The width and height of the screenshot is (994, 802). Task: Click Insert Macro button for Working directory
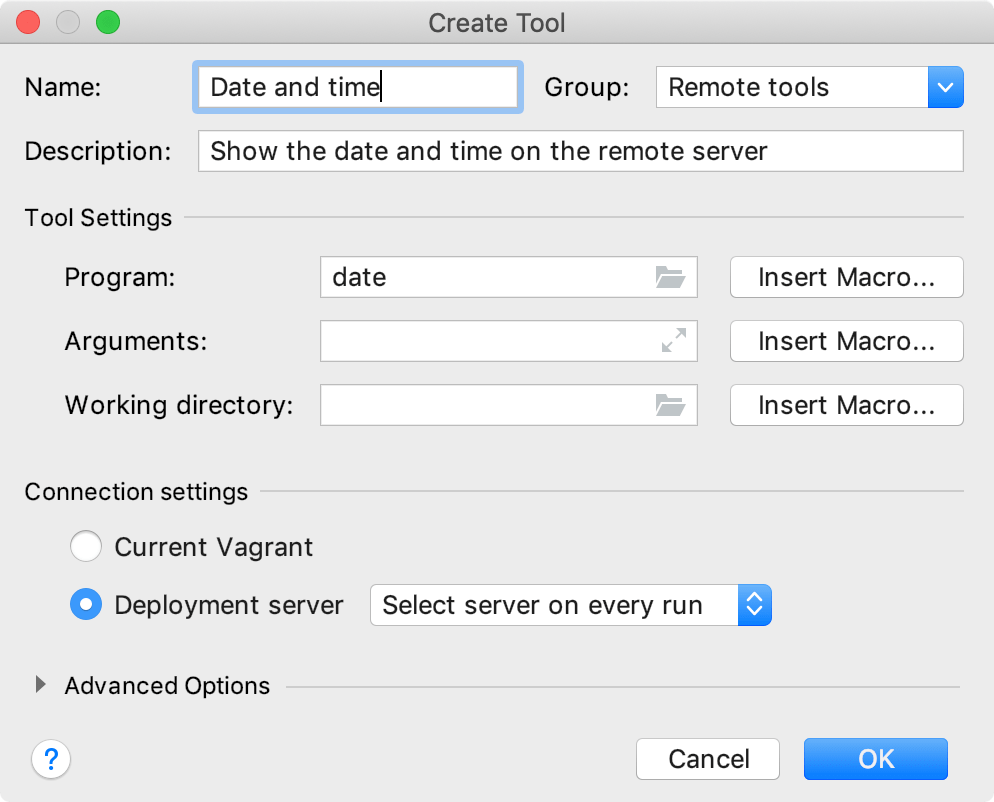pyautogui.click(x=846, y=405)
